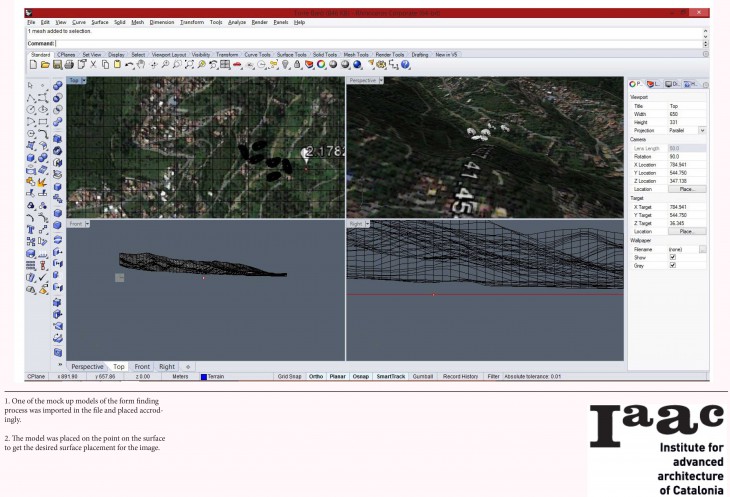Click the Pan hand icon
730x497 pixels.
pos(141,65)
